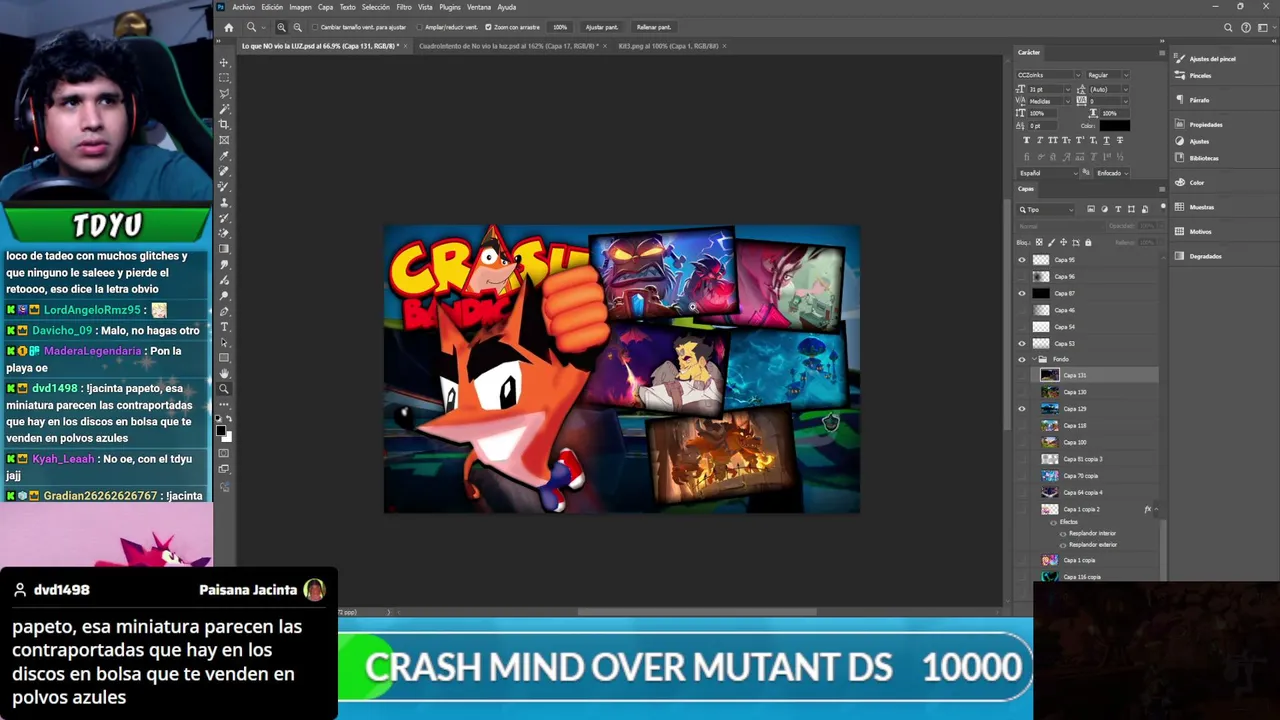Hide layer Capa 95
Screen dimensions: 1280x720
1022,260
